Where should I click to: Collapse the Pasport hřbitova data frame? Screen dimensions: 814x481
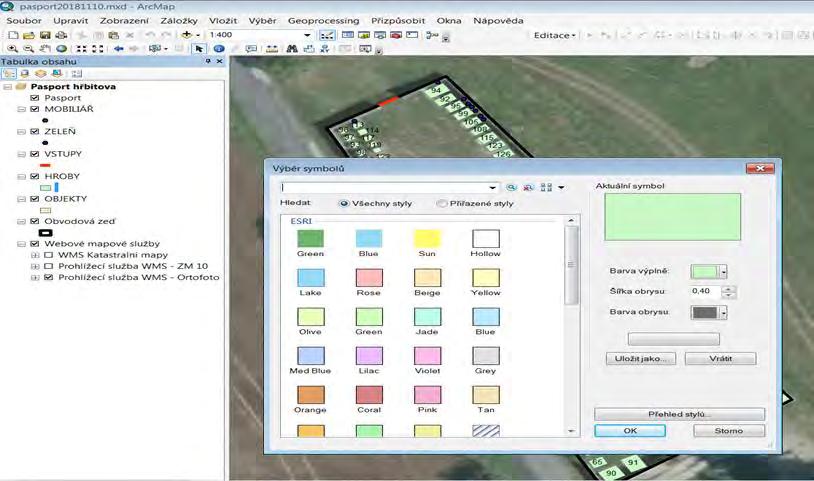(x=8, y=87)
